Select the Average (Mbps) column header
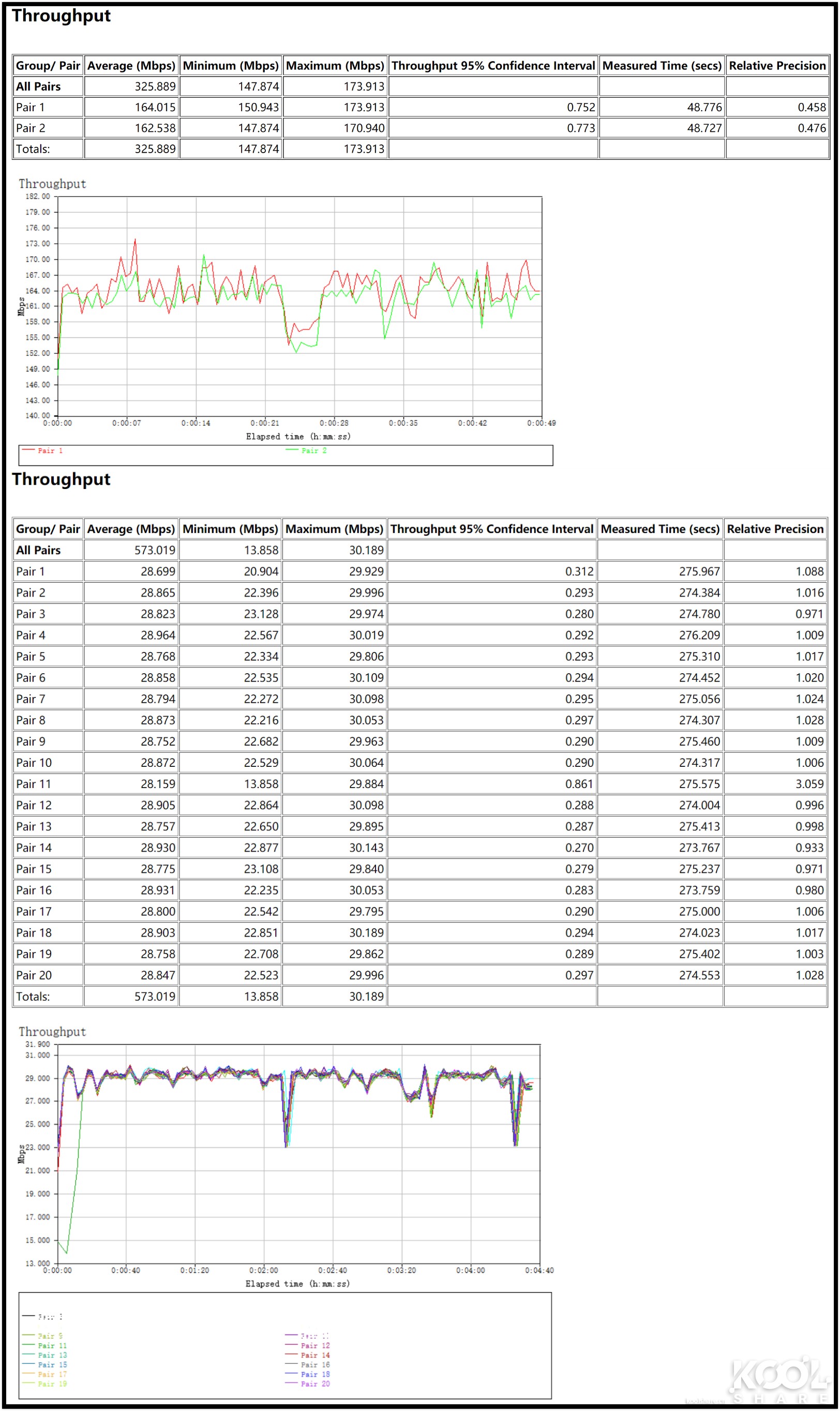 coord(131,66)
